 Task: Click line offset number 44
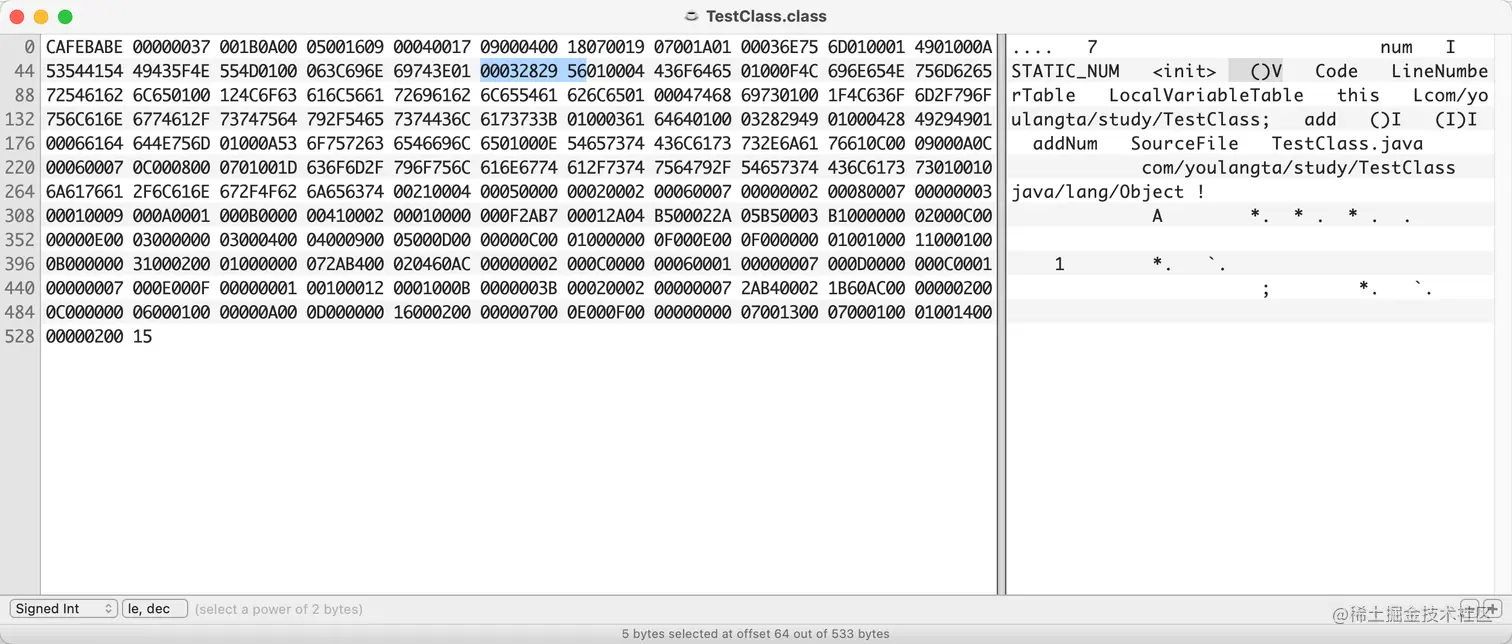(25, 71)
